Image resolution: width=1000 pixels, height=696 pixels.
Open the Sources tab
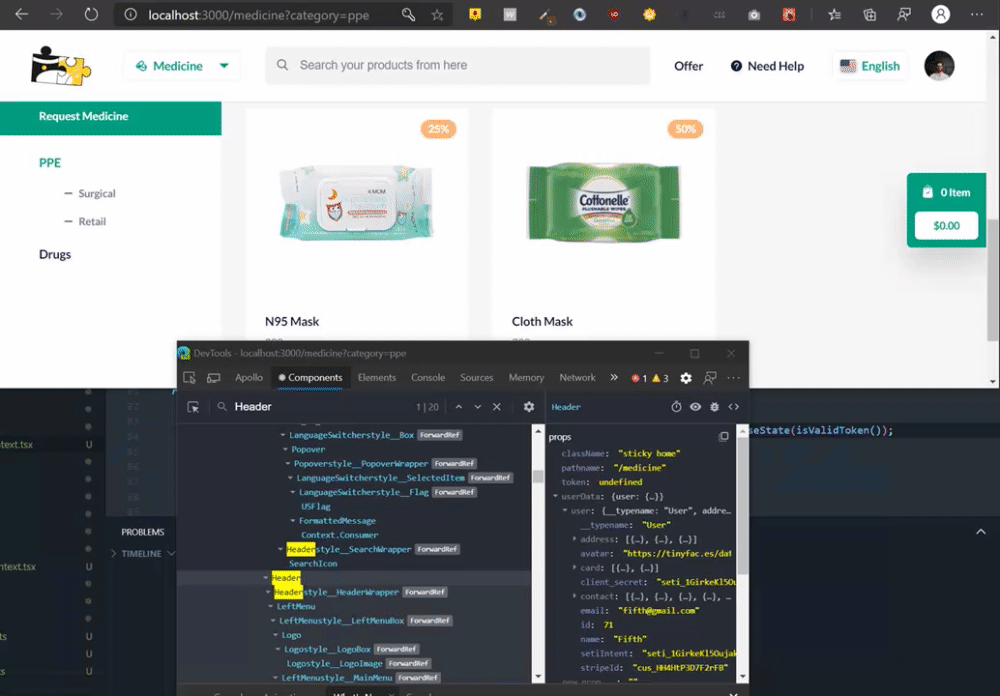point(476,378)
